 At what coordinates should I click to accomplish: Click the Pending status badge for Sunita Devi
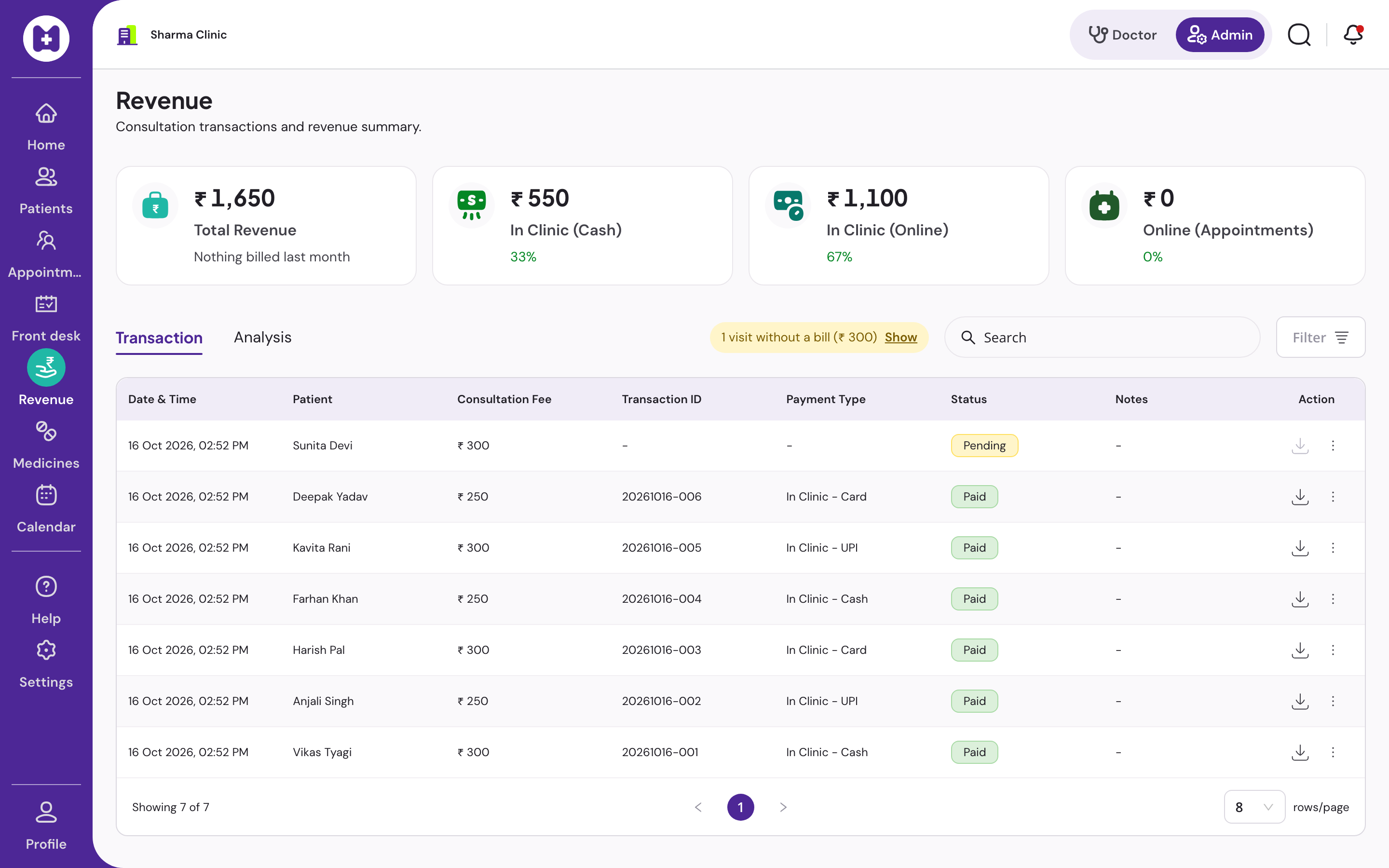pos(984,446)
